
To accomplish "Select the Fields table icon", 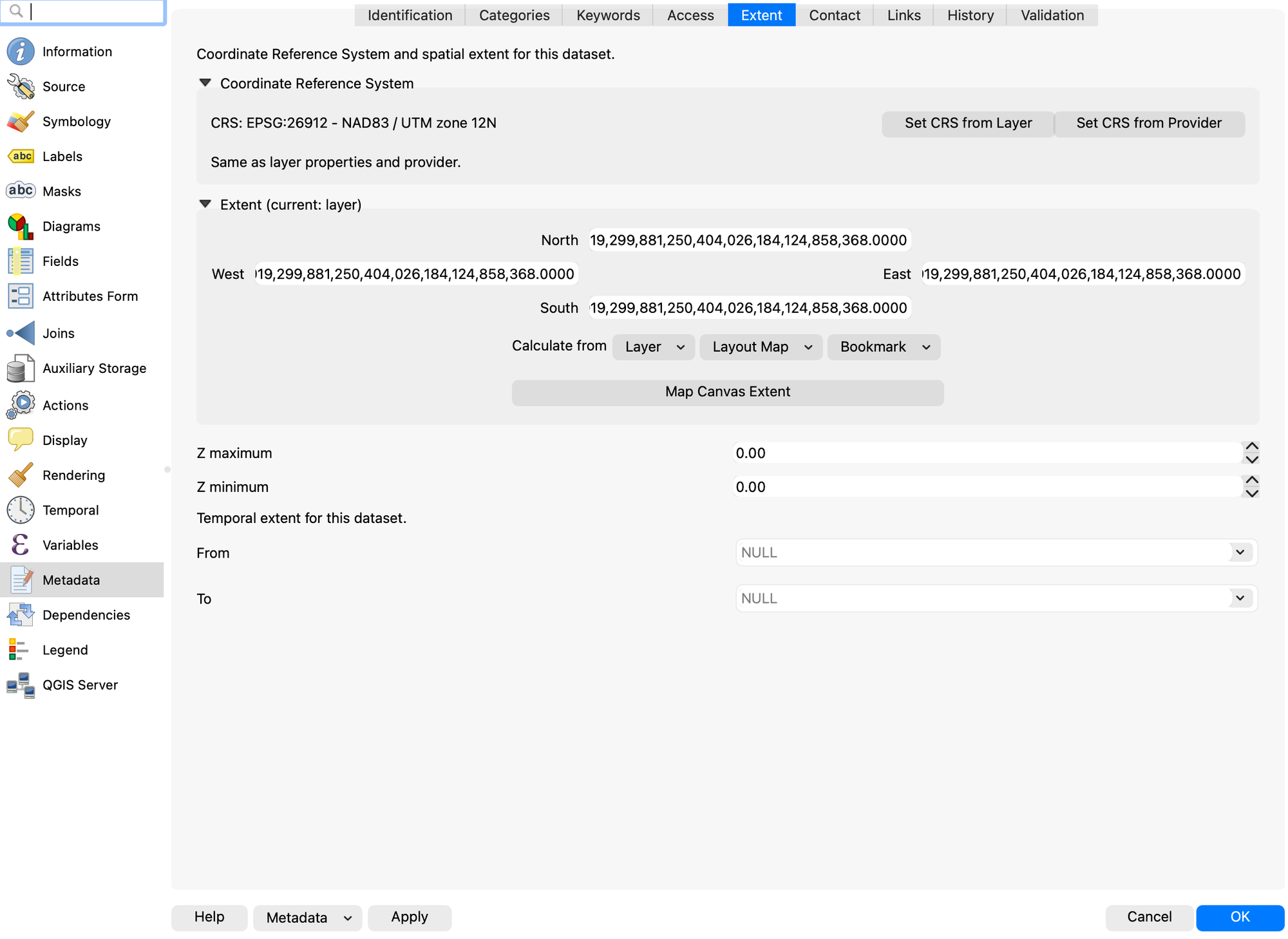I will (21, 261).
